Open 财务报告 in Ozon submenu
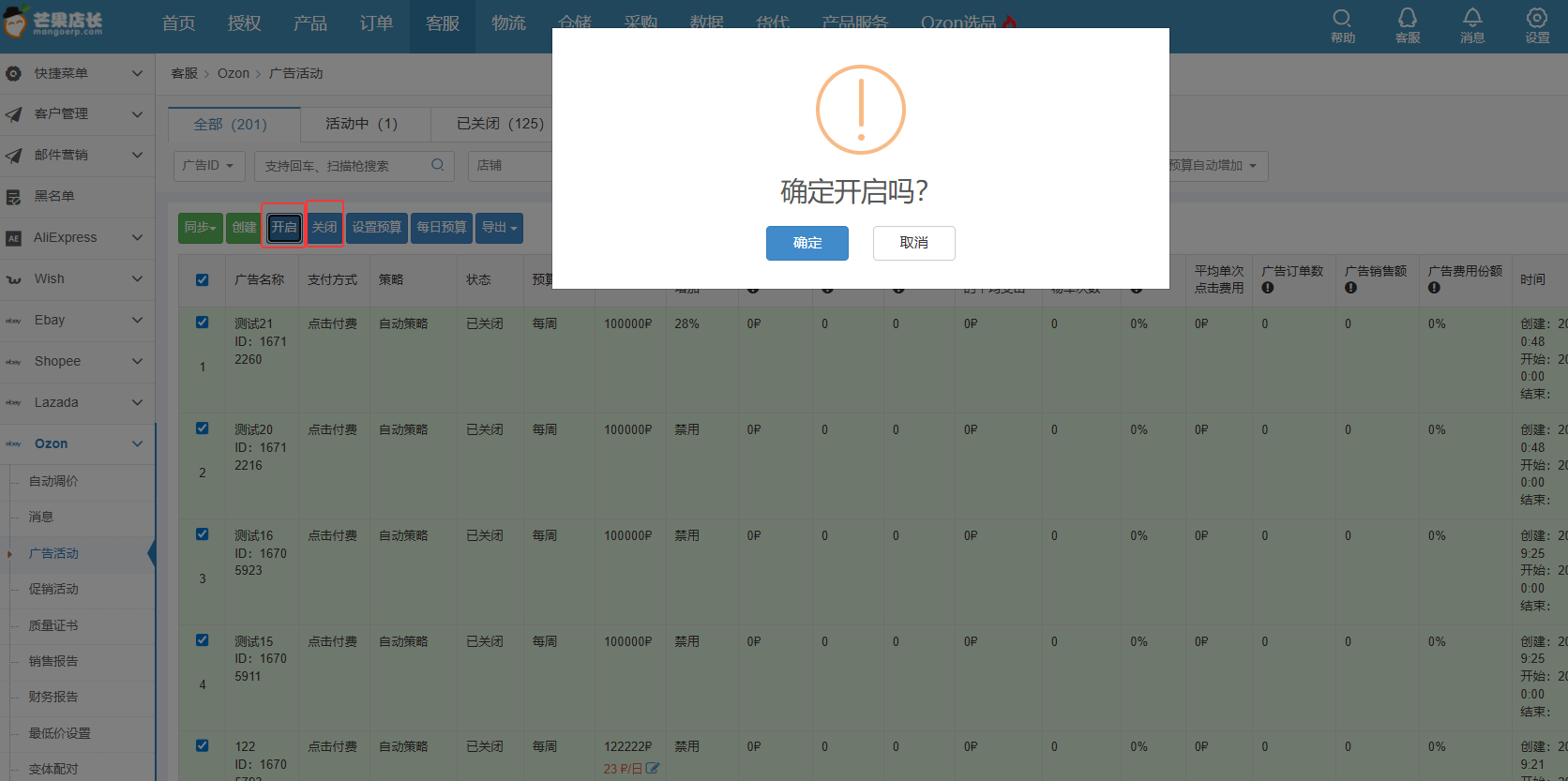The image size is (1568, 781). click(53, 697)
